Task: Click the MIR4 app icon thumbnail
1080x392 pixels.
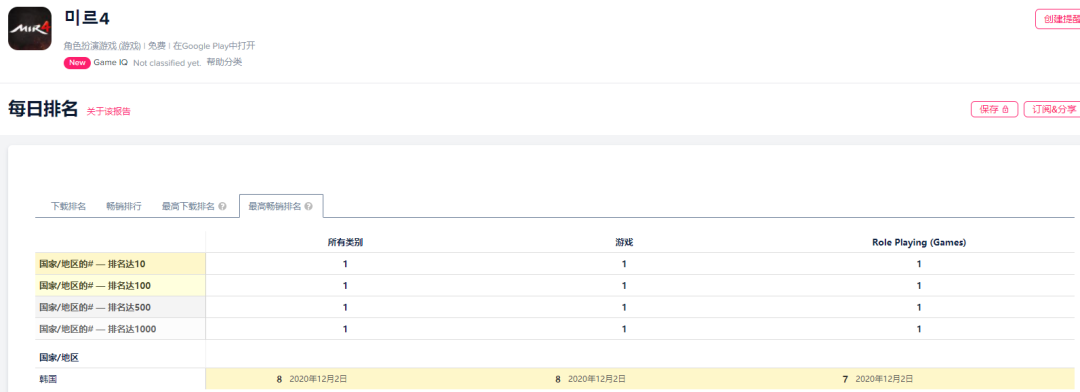Action: point(30,29)
